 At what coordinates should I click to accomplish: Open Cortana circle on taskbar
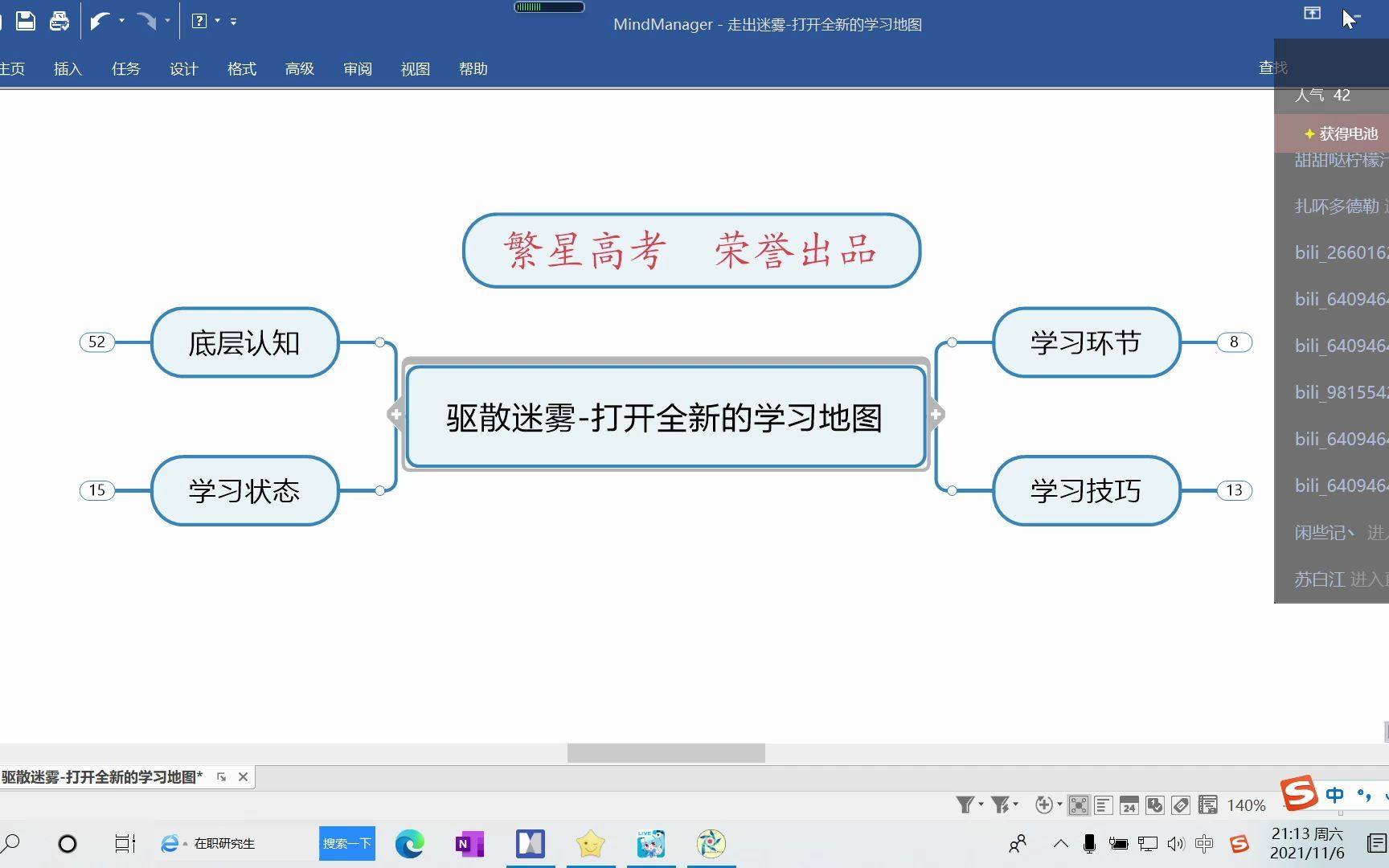(68, 844)
